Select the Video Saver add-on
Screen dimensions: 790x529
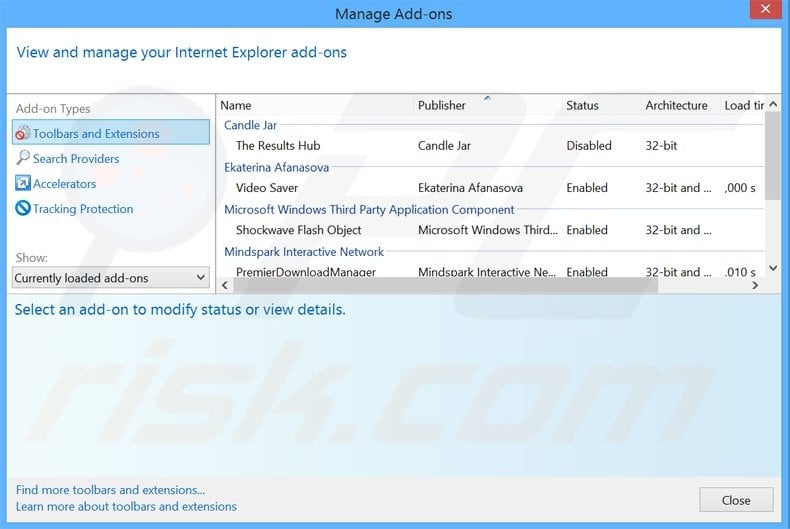pyautogui.click(x=491, y=188)
